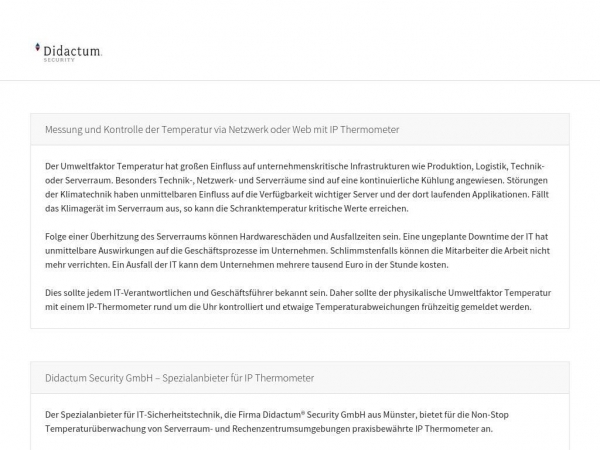Screen dimensions: 600x450
Task: Click the small SECURITY text under logo
Action: [x=59, y=59]
